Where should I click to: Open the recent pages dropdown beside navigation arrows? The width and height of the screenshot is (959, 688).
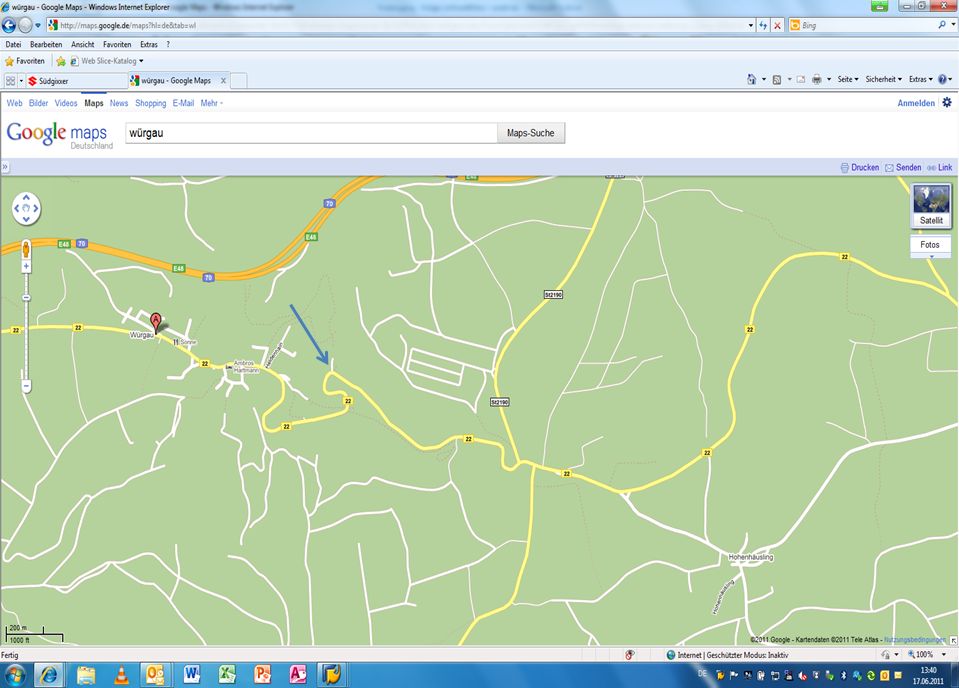click(38, 25)
